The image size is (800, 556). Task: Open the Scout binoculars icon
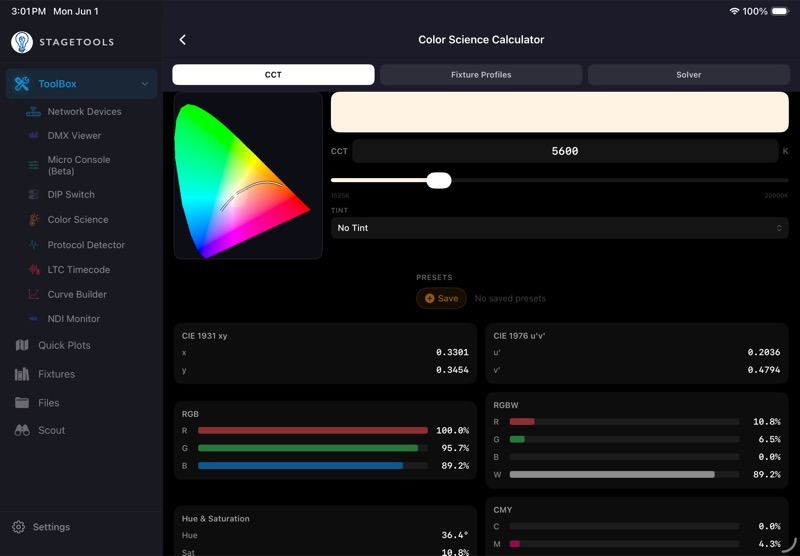click(x=22, y=431)
